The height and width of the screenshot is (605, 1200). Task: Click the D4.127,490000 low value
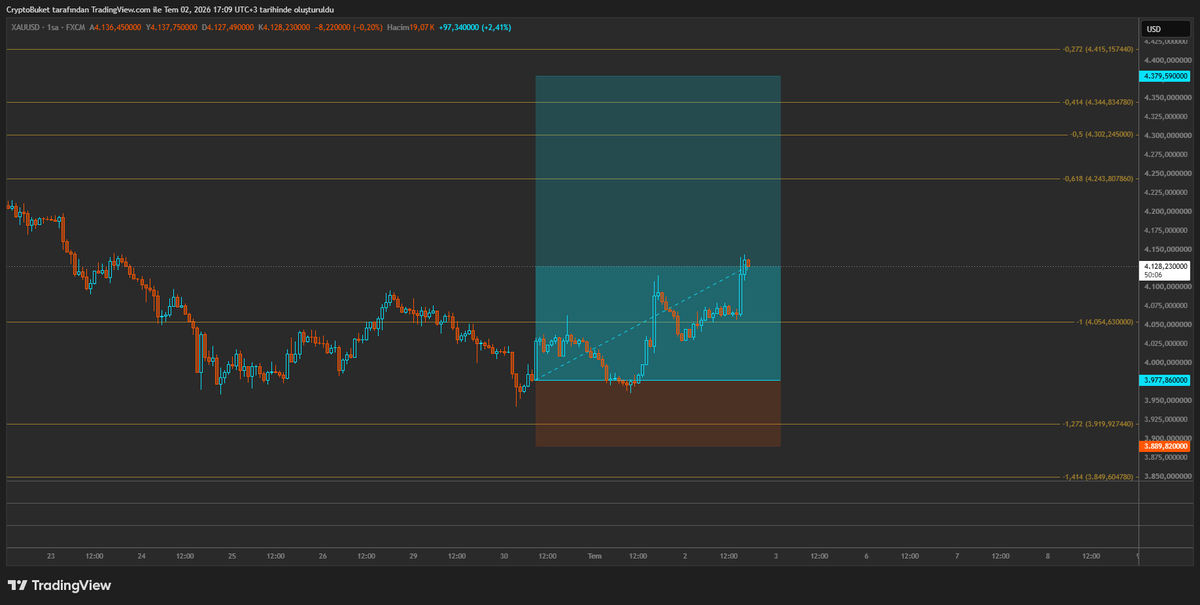228,28
